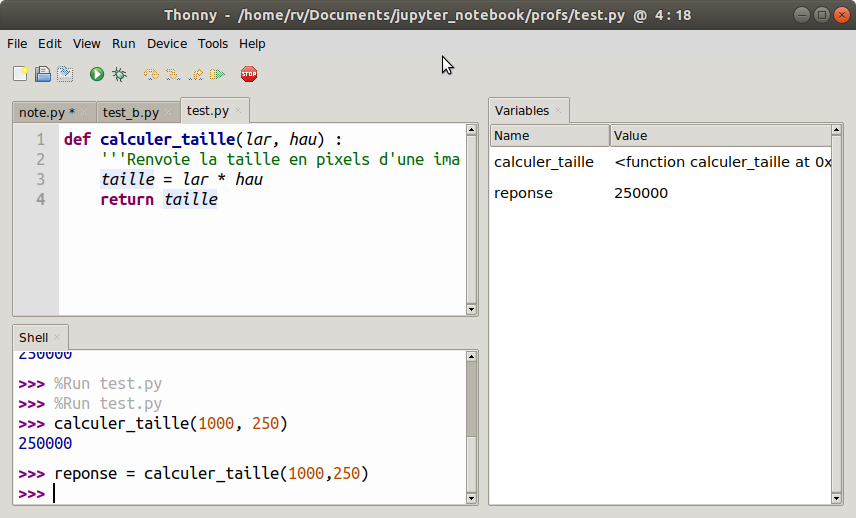The height and width of the screenshot is (518, 856).
Task: Close the test_b.py tab
Action: click(168, 112)
